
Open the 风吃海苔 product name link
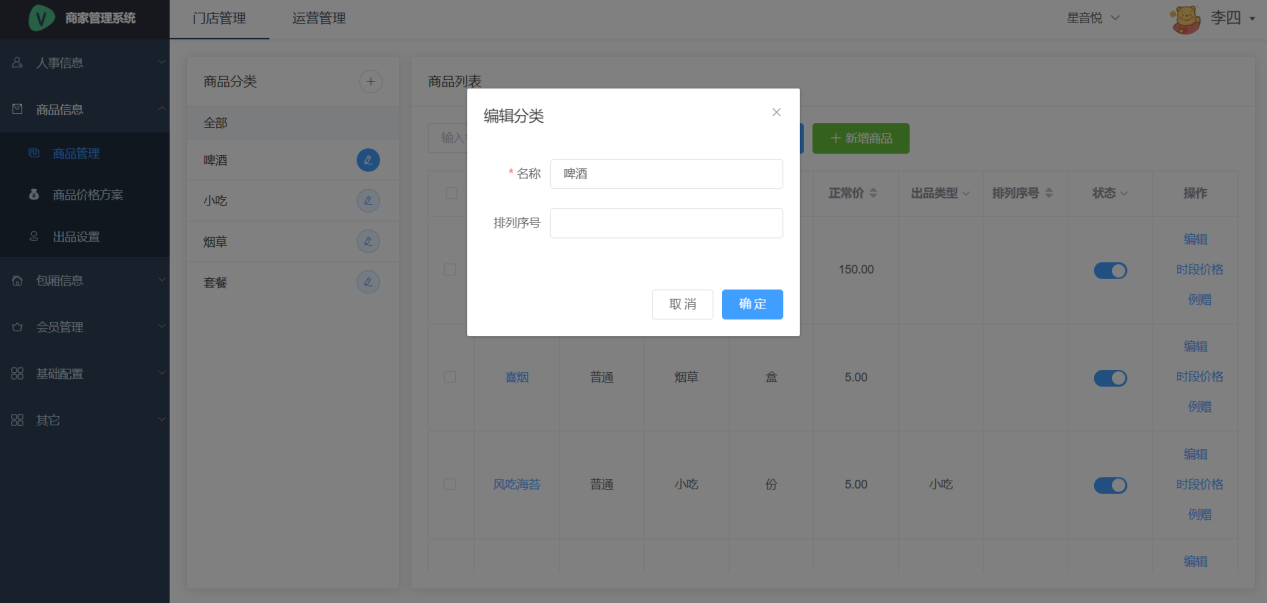(517, 484)
